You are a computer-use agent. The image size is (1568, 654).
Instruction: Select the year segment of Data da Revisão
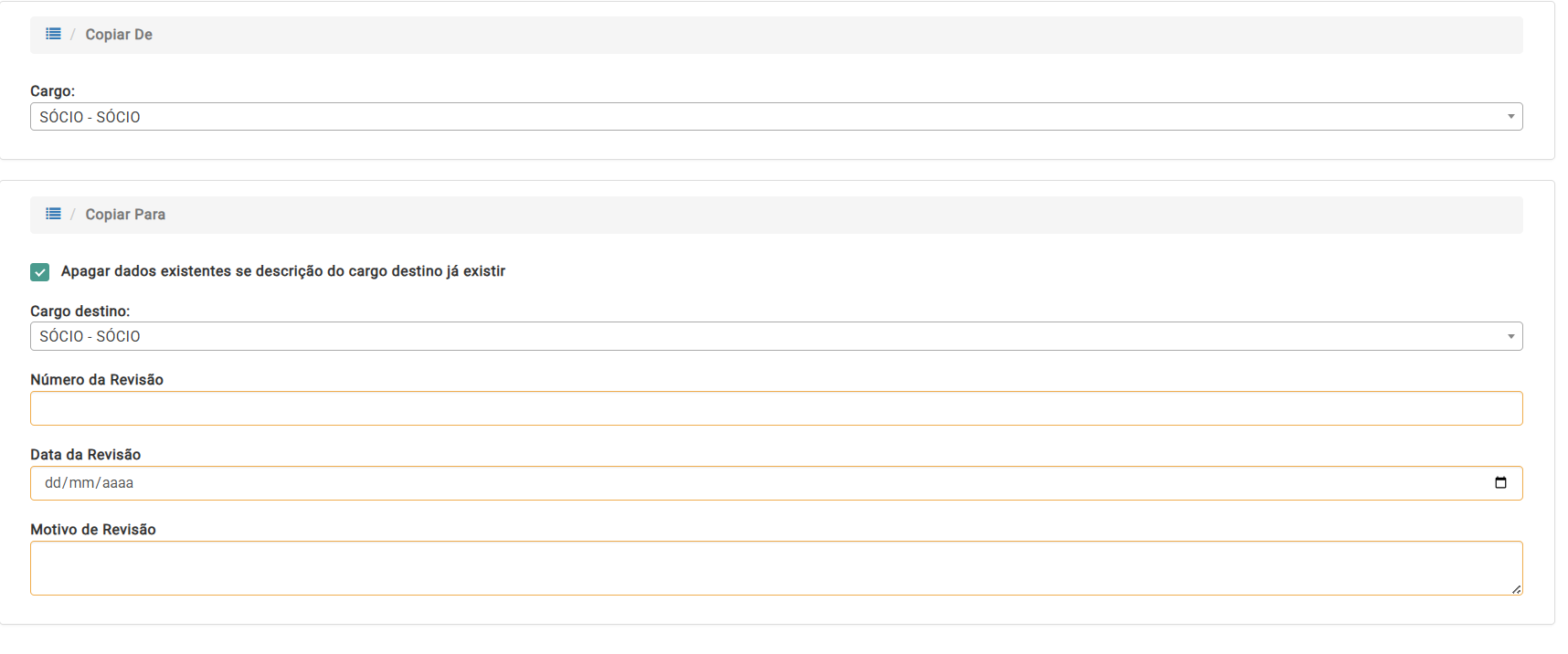[118, 483]
